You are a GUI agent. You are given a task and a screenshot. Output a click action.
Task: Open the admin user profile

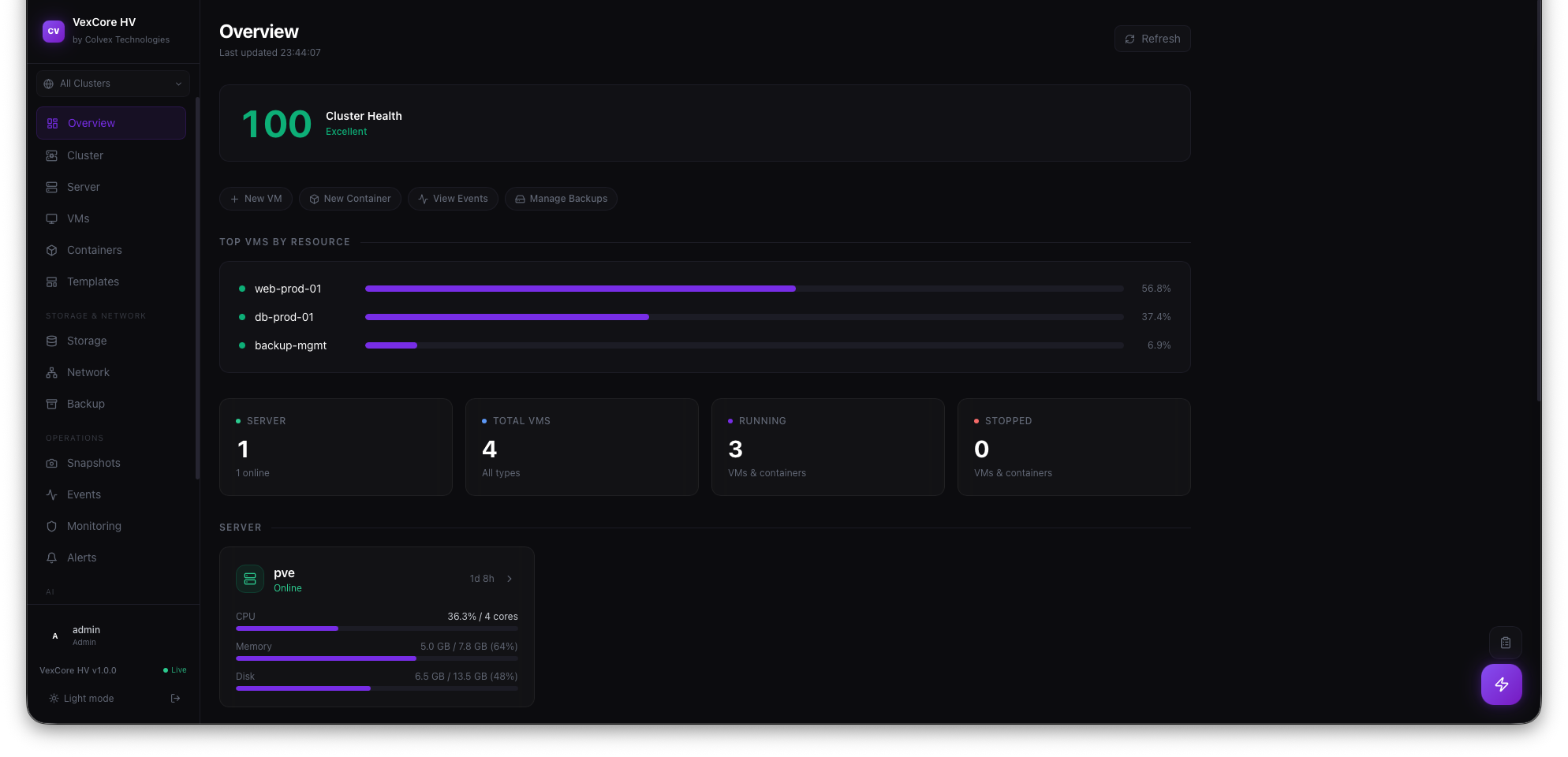coord(113,635)
